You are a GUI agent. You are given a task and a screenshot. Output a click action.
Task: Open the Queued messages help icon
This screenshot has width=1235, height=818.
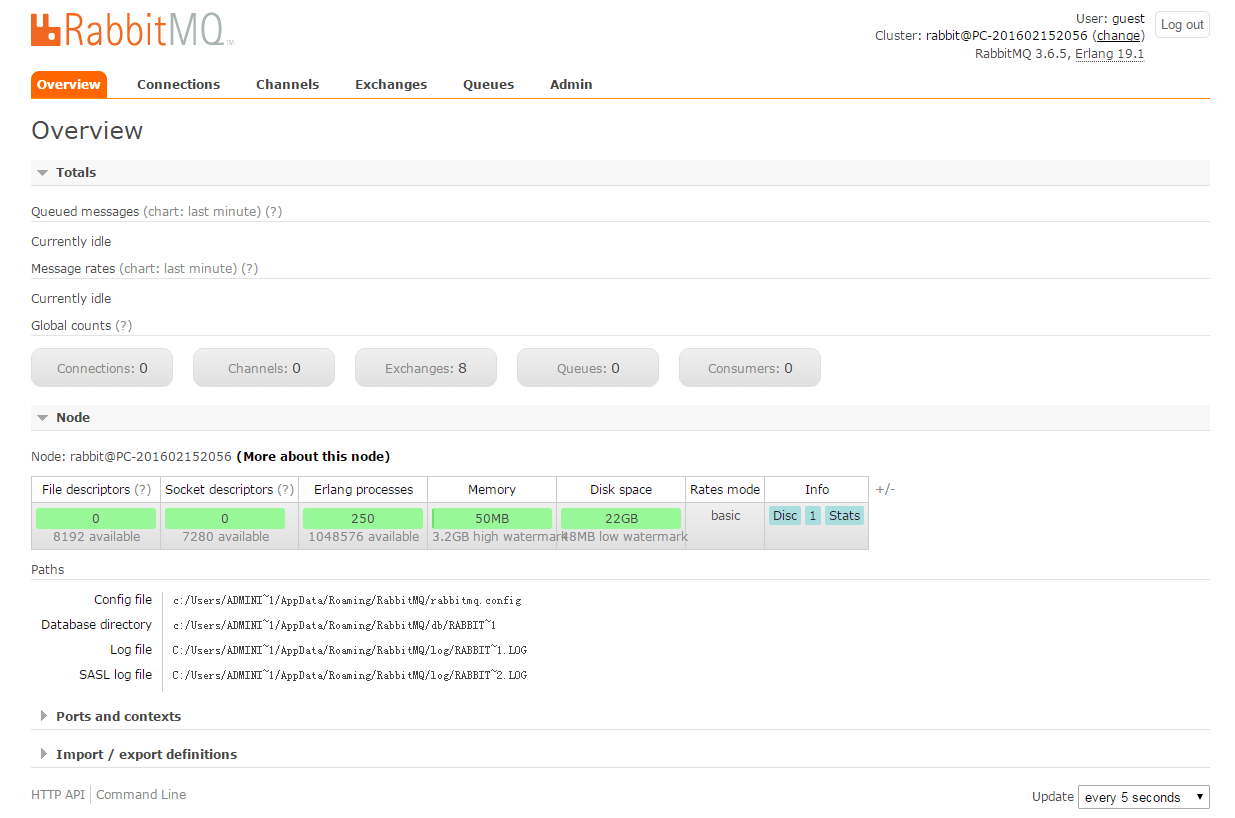click(274, 212)
